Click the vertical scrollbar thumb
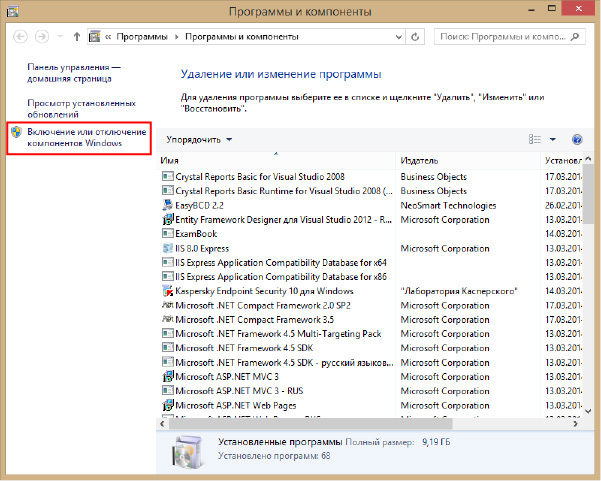 (x=588, y=194)
